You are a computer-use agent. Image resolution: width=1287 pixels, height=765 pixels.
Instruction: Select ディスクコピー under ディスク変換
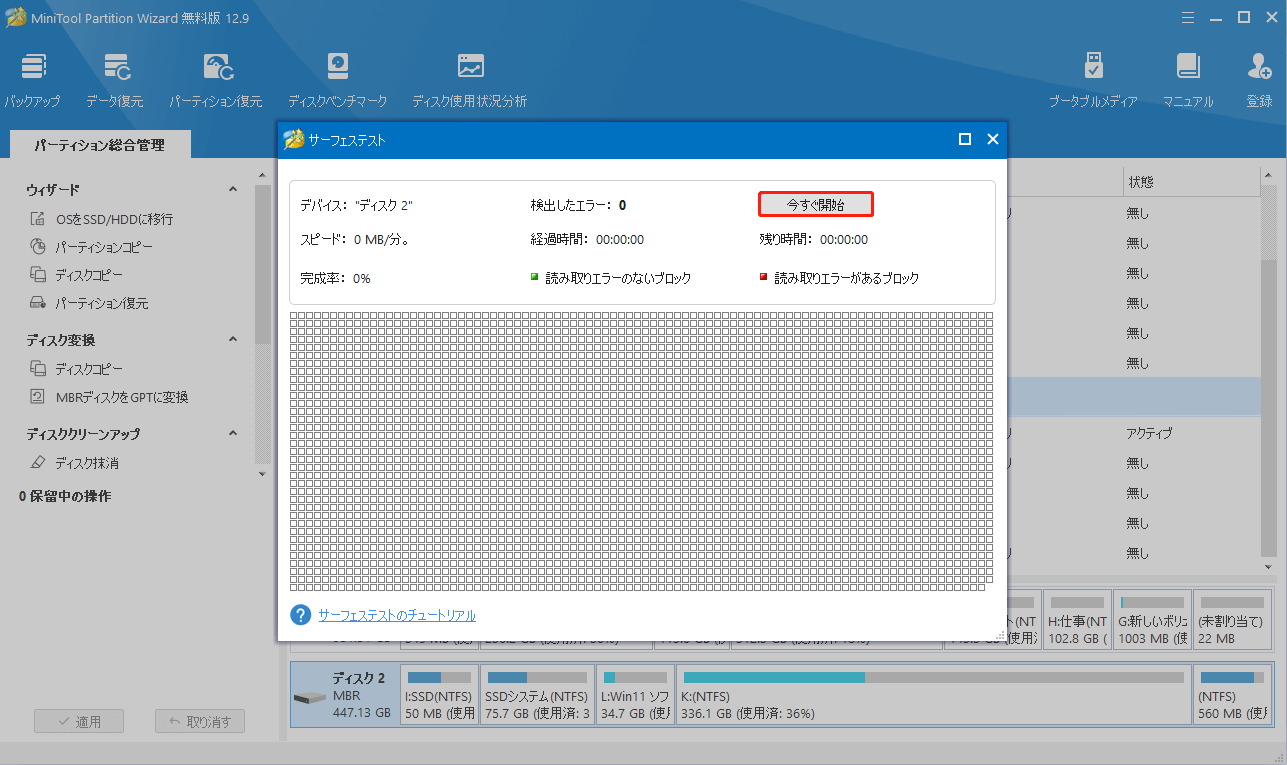(x=76, y=369)
